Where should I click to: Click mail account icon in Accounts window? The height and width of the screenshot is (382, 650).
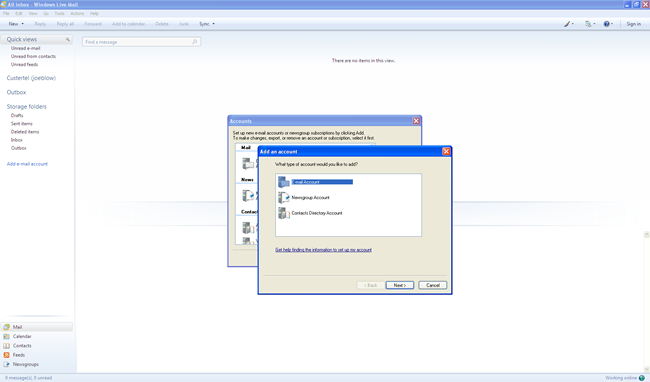(248, 163)
